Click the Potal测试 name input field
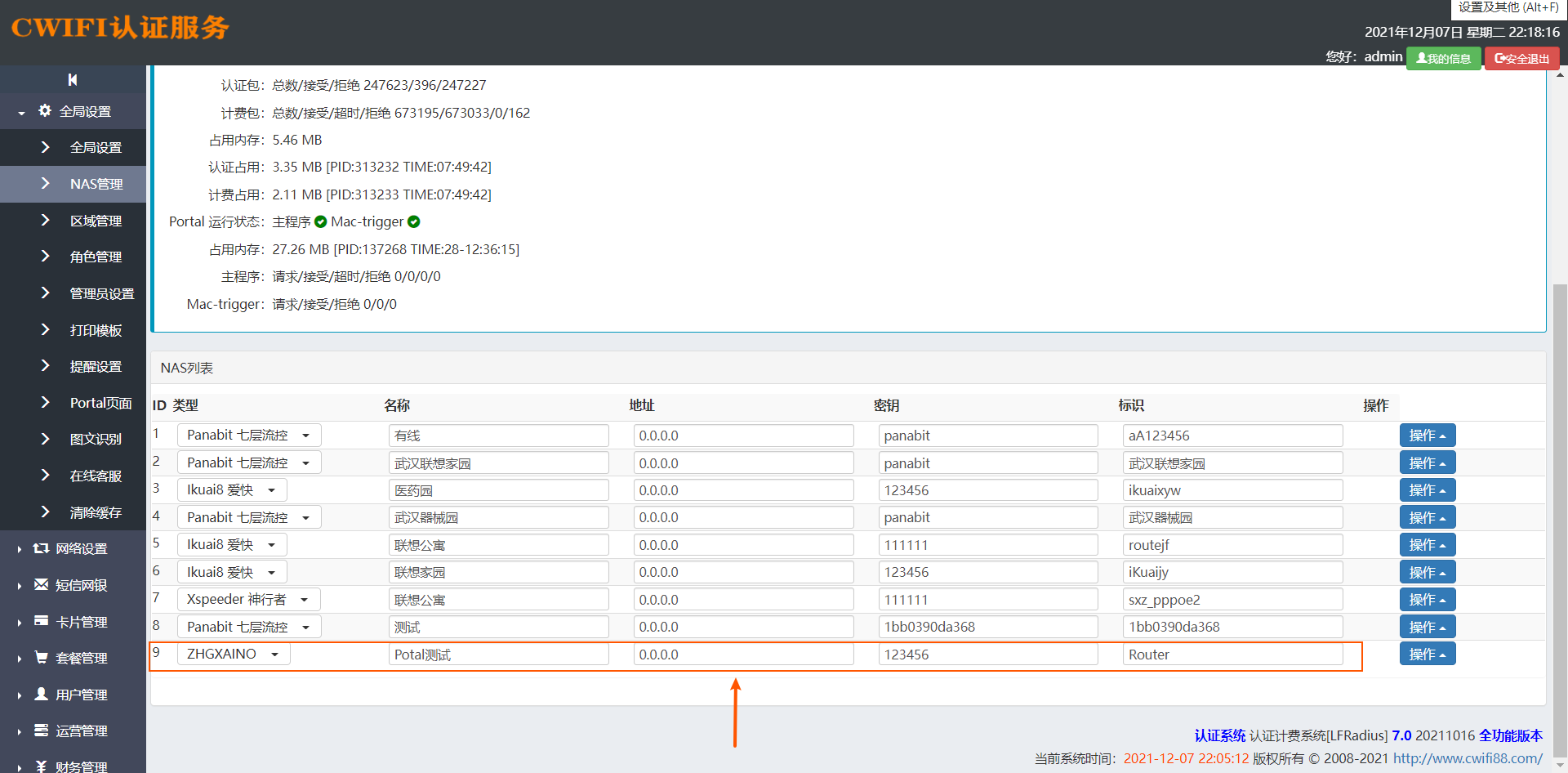Image resolution: width=1568 pixels, height=773 pixels. 498,655
